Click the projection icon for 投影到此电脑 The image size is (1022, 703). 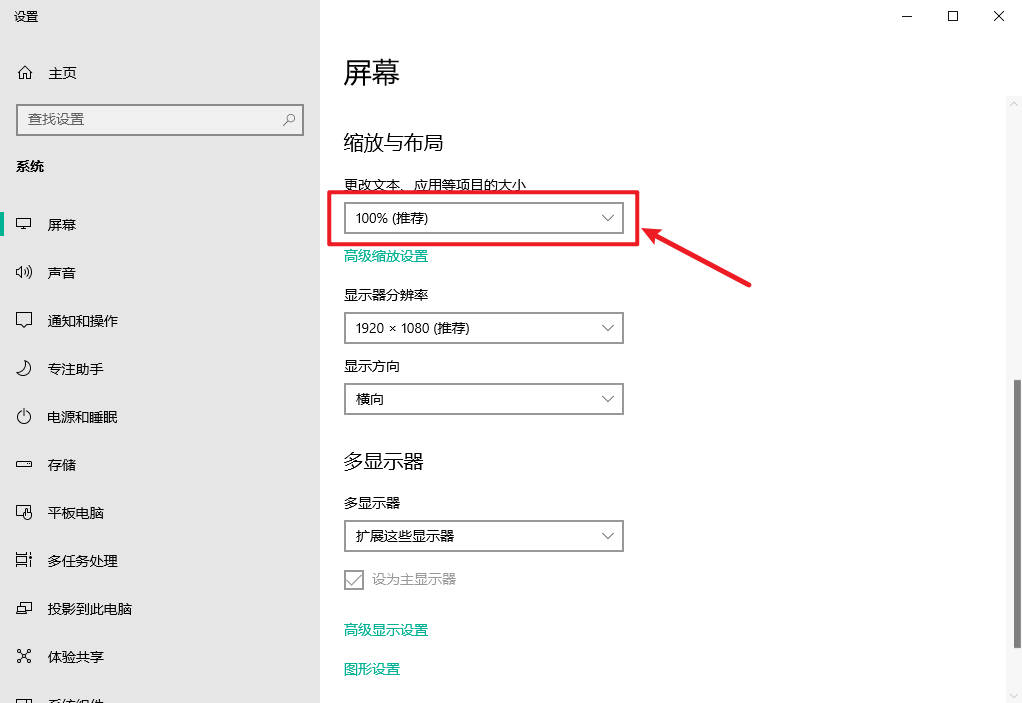(x=24, y=609)
